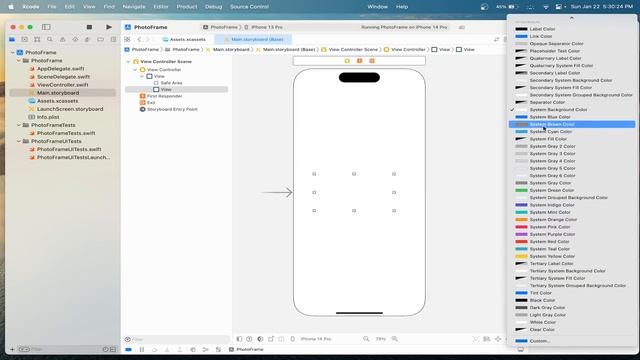Screen dimensions: 640x360
Task: Open the Find navigator magnifier icon
Action: pos(50,40)
